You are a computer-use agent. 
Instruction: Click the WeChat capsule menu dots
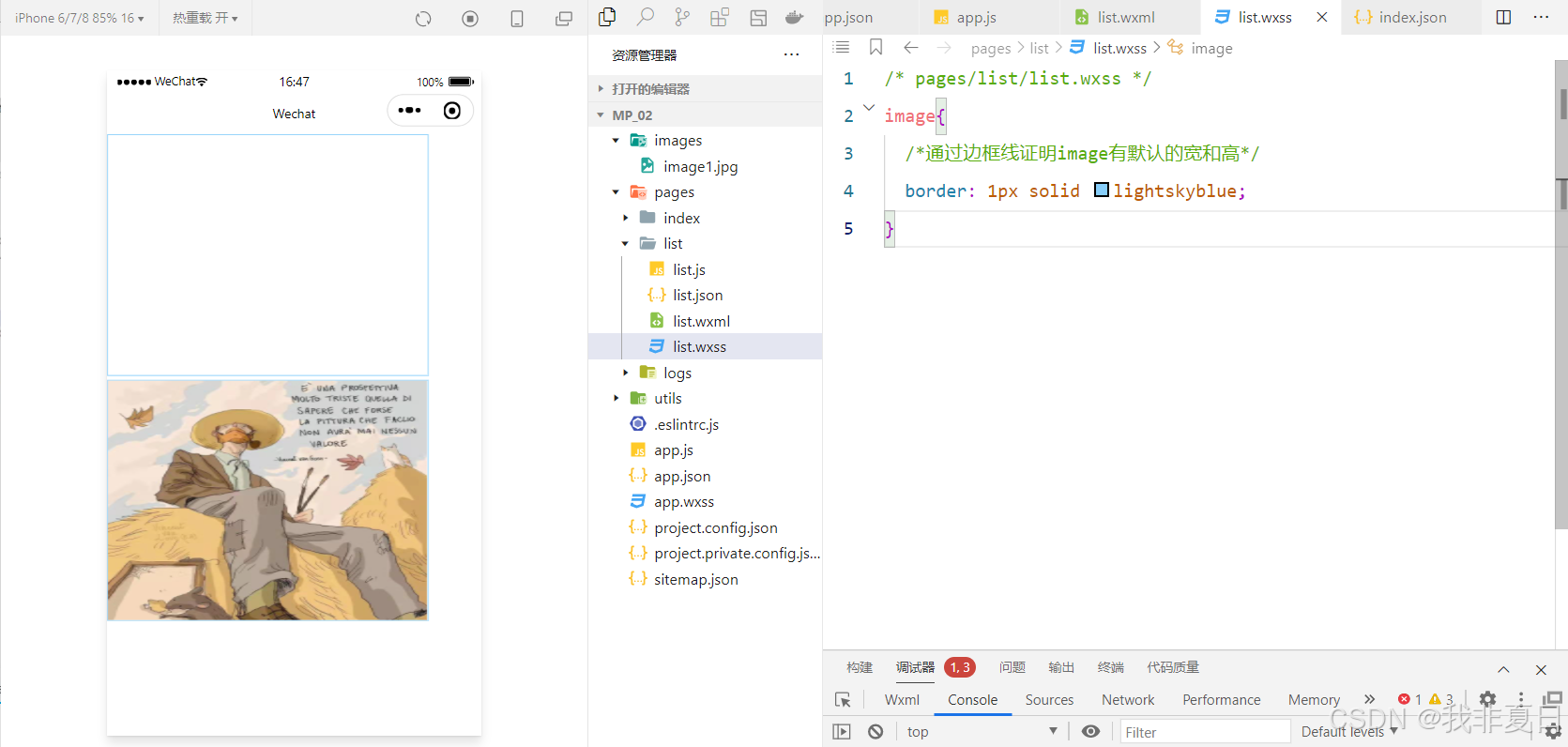[x=409, y=110]
